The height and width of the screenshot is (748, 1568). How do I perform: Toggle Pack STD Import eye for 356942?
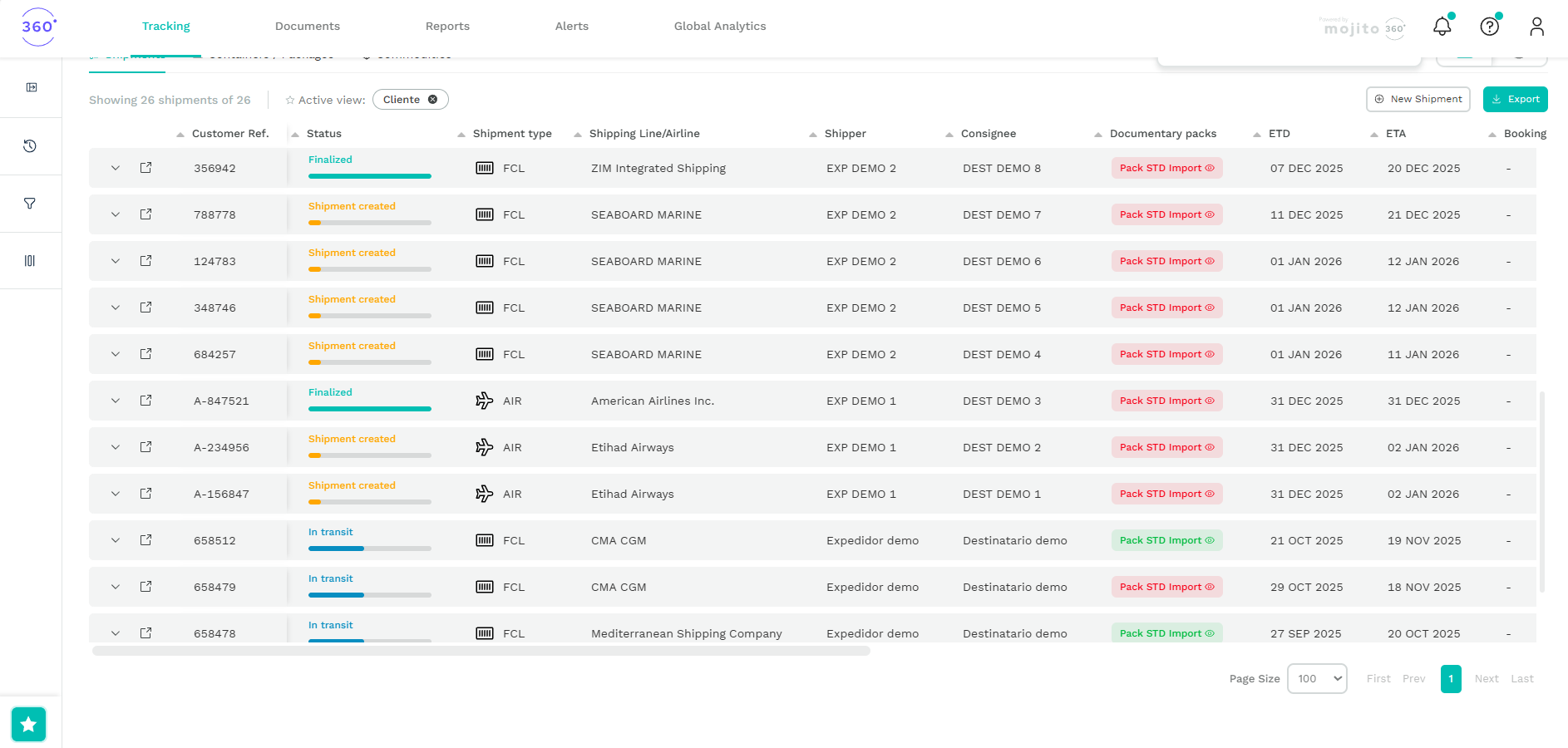pos(1210,168)
